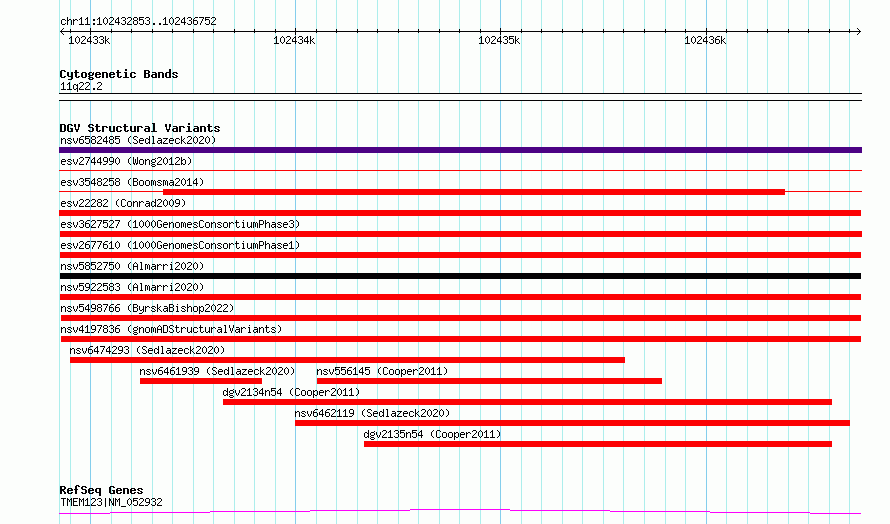This screenshot has height=524, width=890.
Task: Select the red bar under dgv2134n54
Action: (x=527, y=402)
